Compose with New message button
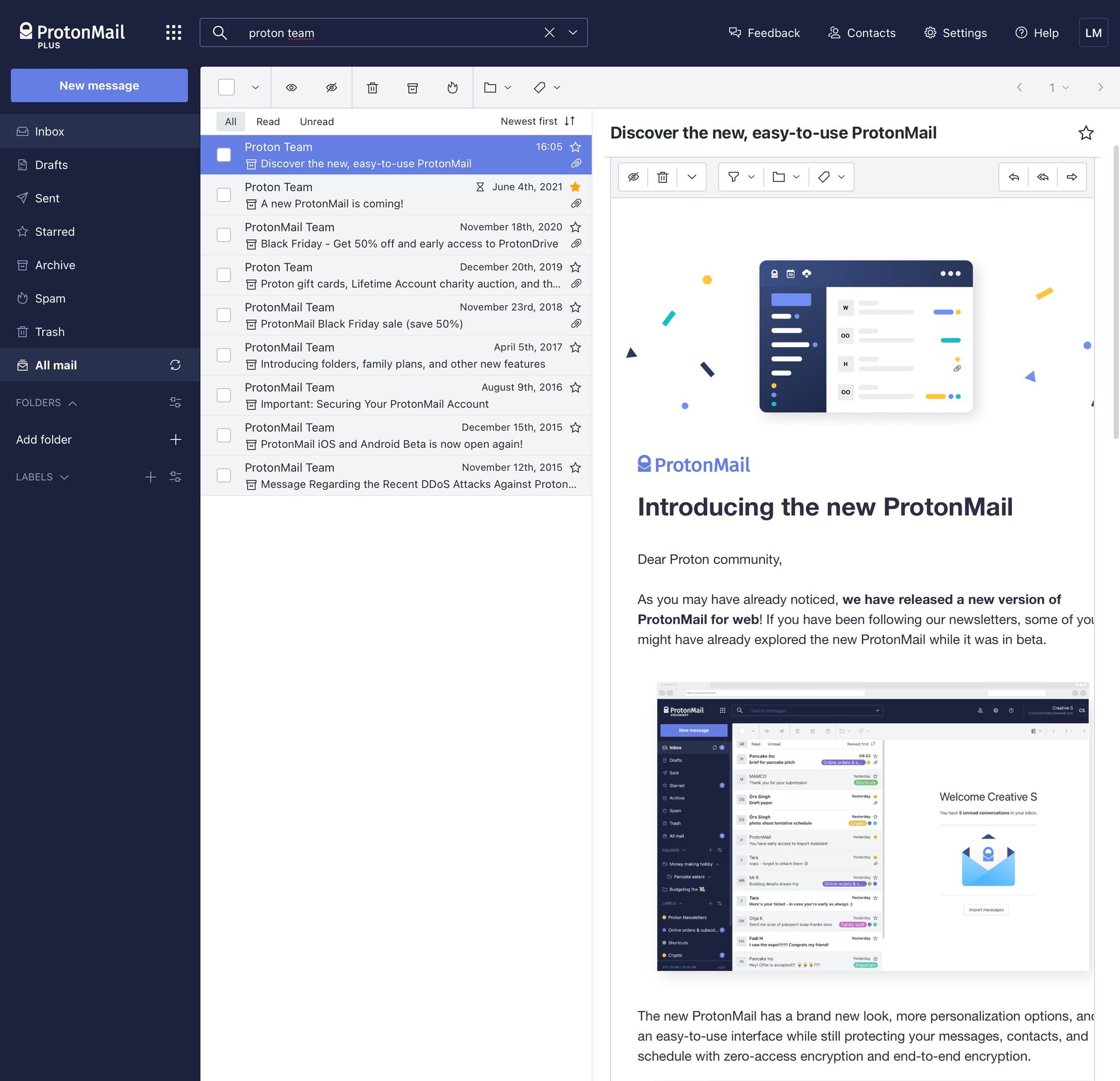 click(100, 85)
